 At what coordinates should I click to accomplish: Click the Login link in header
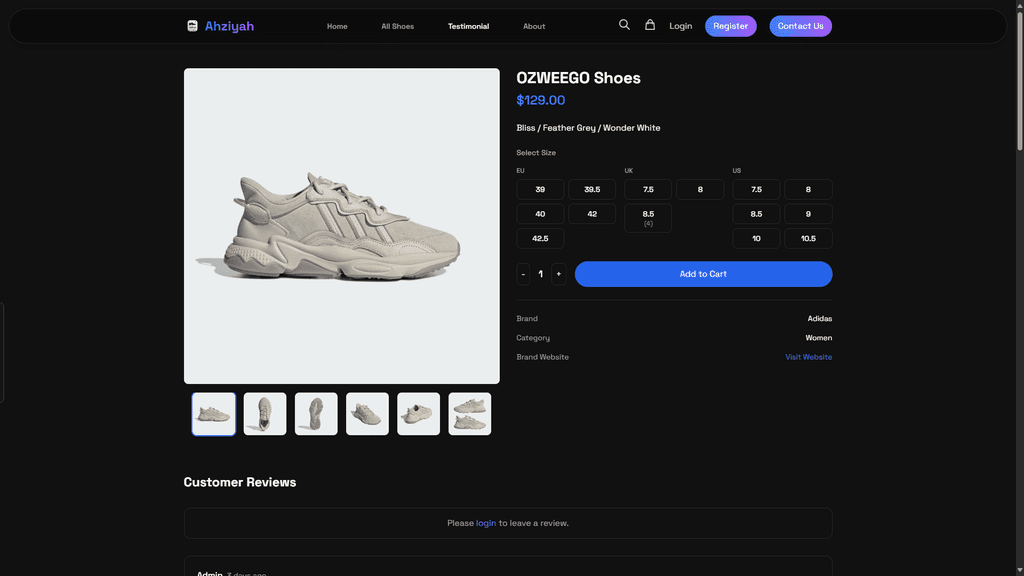coord(680,26)
